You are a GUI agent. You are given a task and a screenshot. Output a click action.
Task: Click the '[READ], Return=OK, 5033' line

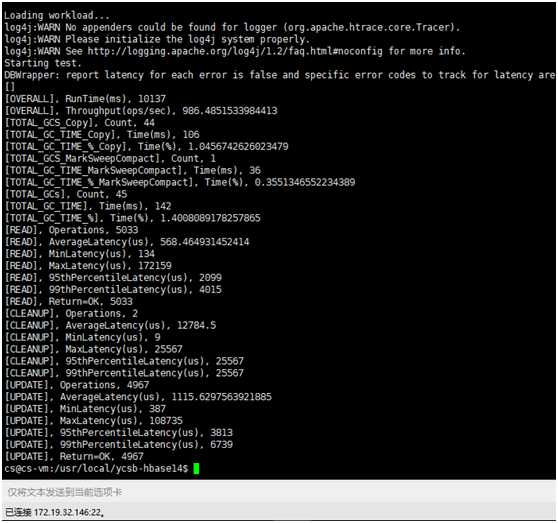pos(68,301)
